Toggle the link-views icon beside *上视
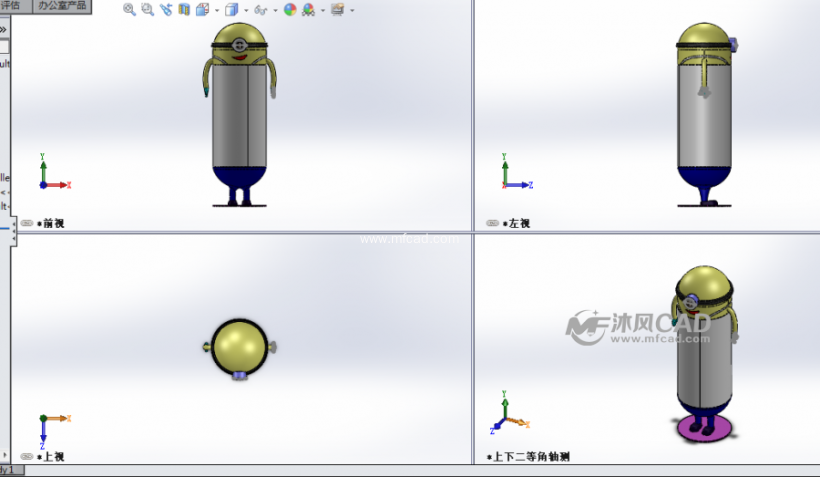820x477 pixels. (27, 457)
